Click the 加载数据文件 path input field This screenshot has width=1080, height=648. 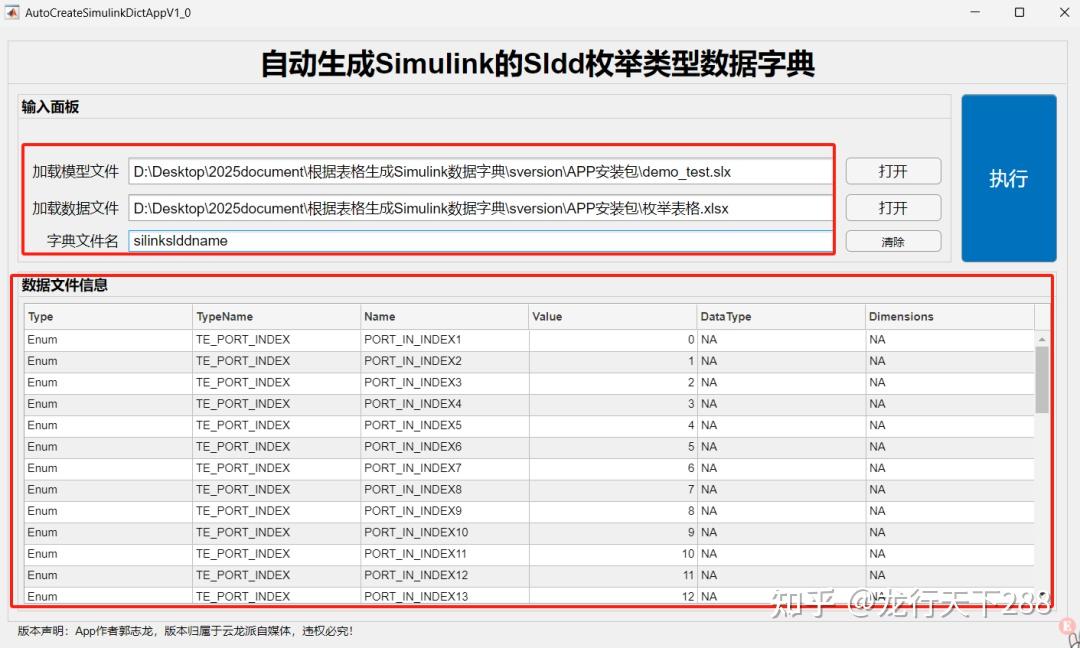coord(480,207)
